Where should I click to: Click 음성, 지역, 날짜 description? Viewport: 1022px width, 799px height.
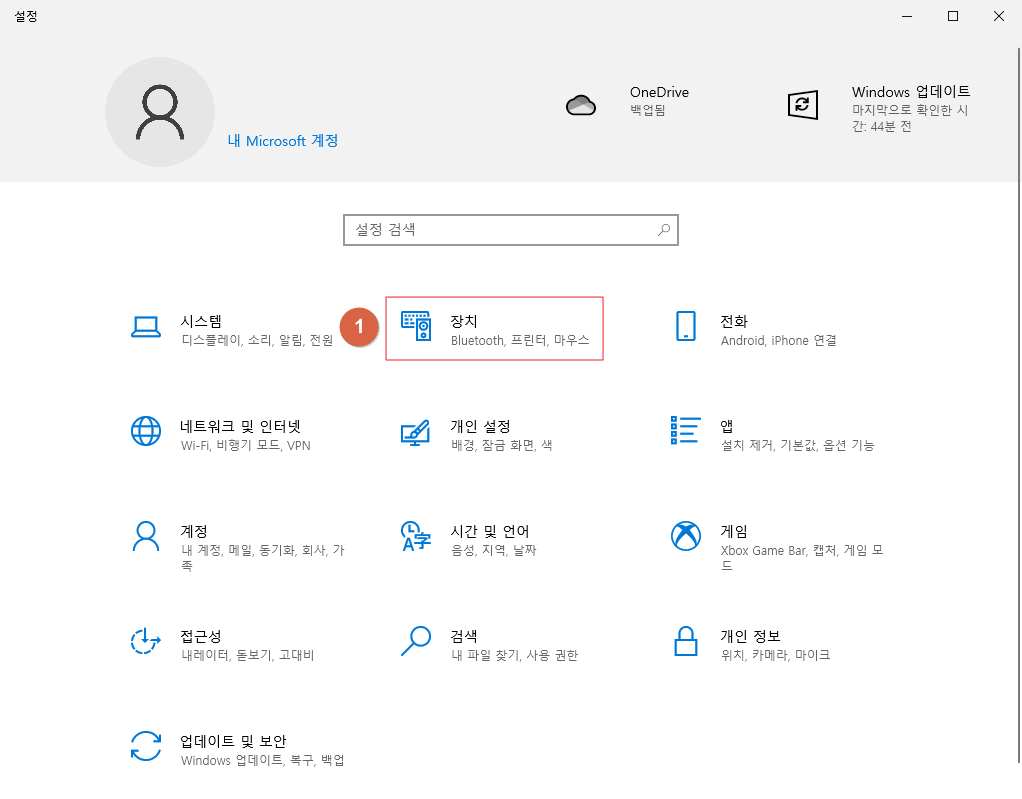pos(493,550)
